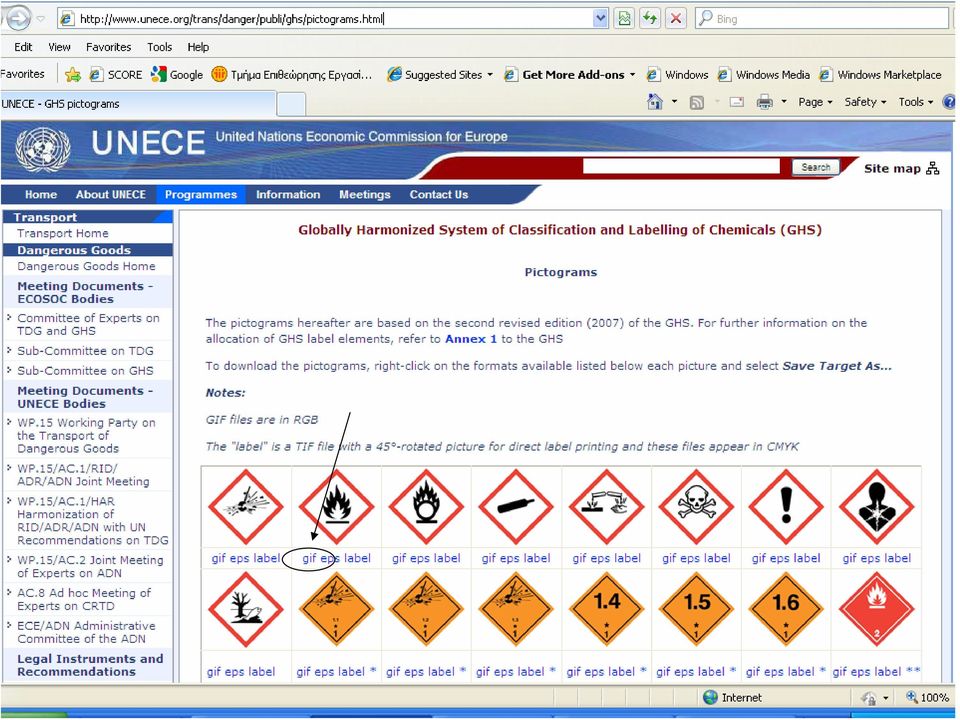Click the Home icon in command bar
Screen dimensions: 960x720
tap(654, 102)
